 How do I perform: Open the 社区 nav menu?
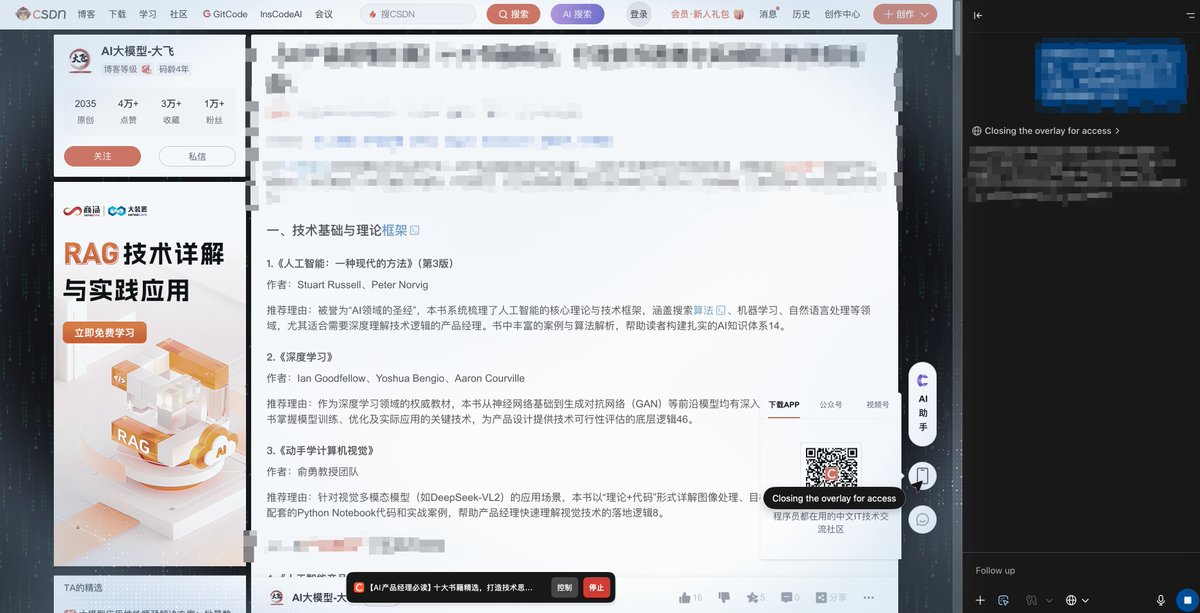pos(178,14)
